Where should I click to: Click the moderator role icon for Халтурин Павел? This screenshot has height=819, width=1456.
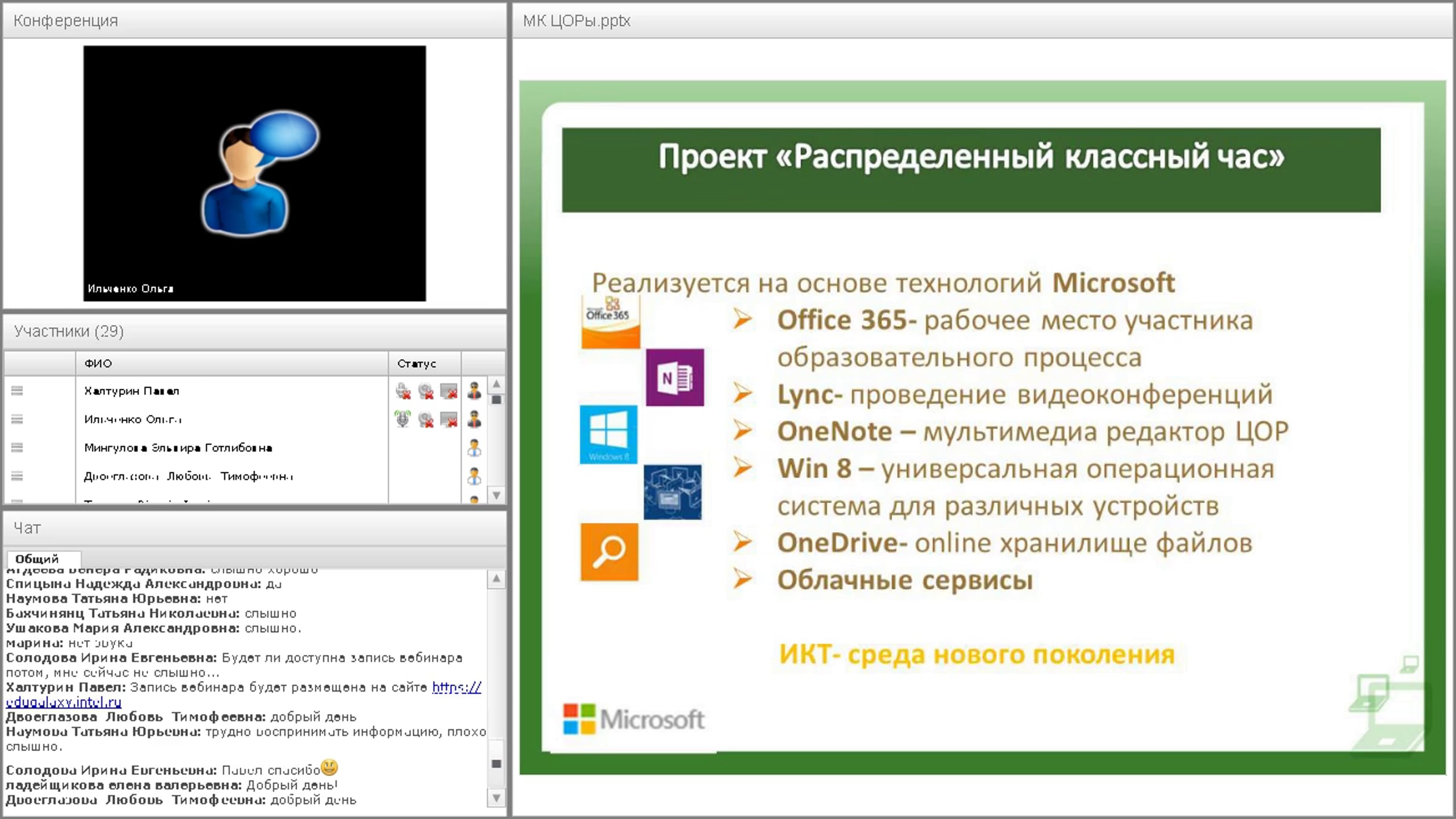[x=474, y=391]
